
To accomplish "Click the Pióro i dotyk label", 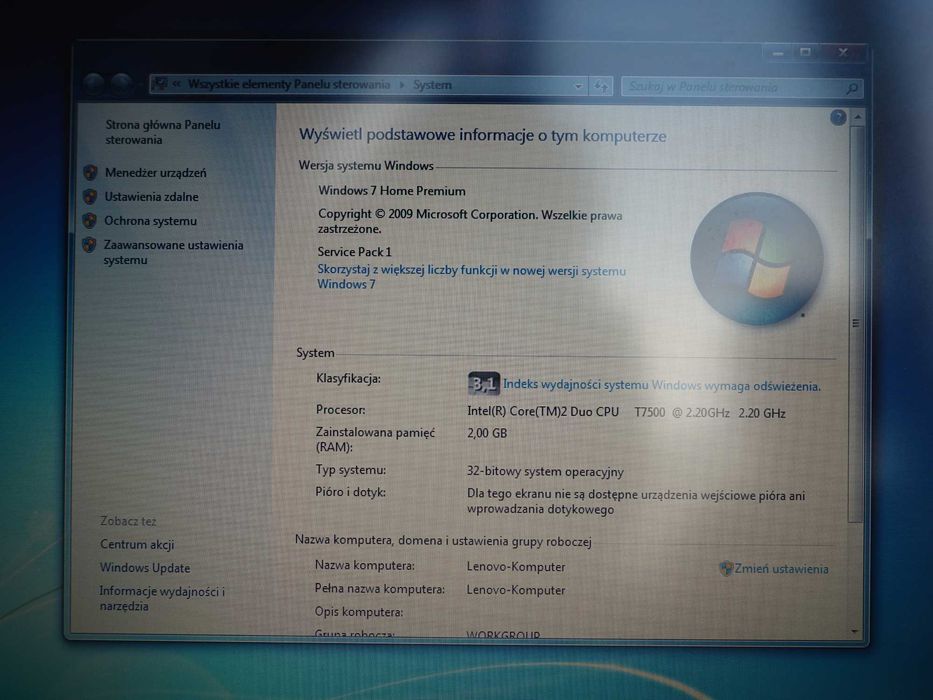I will pyautogui.click(x=350, y=492).
